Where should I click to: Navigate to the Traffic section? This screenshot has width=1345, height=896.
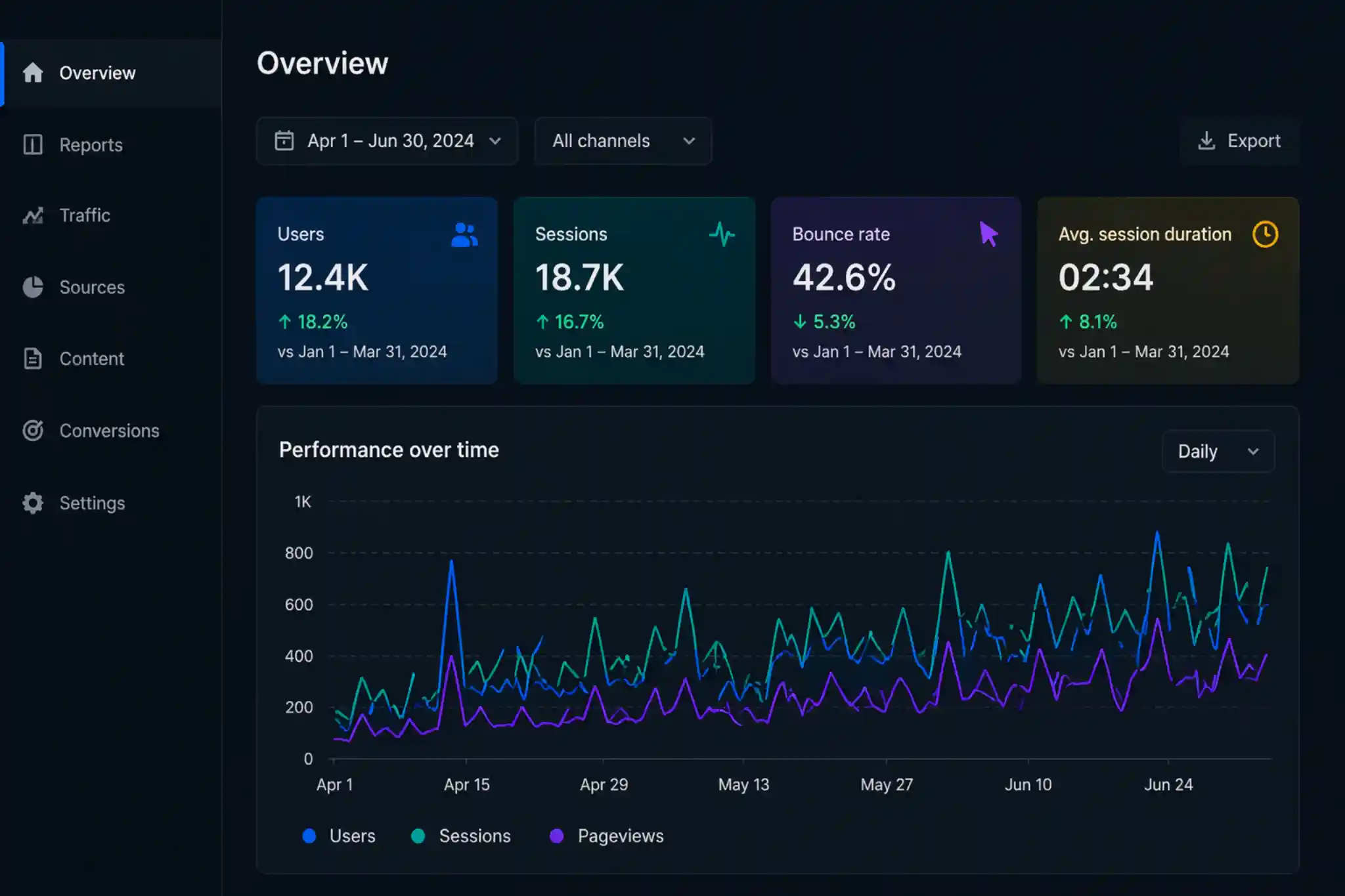[x=85, y=215]
